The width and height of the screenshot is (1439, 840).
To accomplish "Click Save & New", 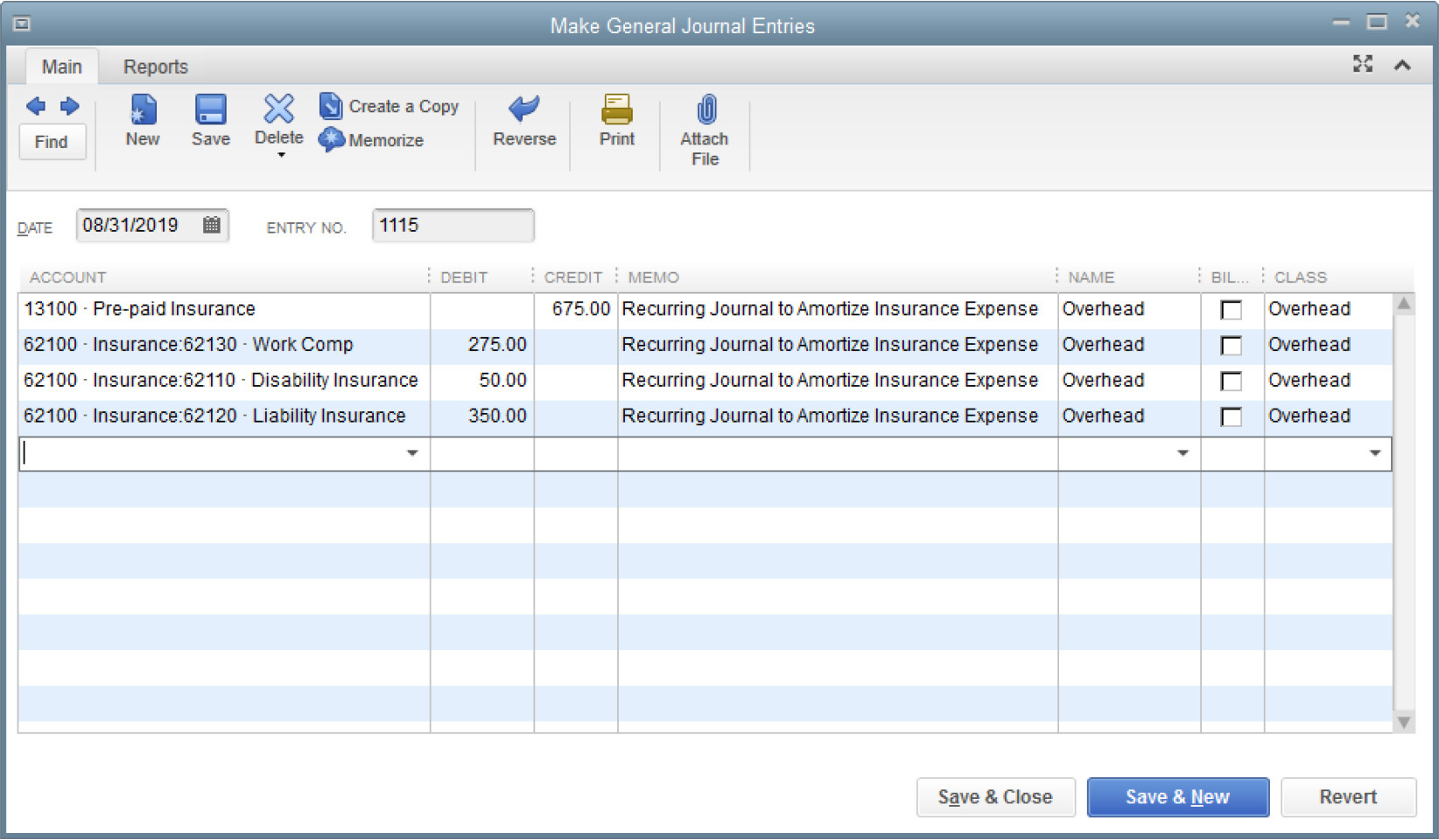I will tap(1177, 797).
